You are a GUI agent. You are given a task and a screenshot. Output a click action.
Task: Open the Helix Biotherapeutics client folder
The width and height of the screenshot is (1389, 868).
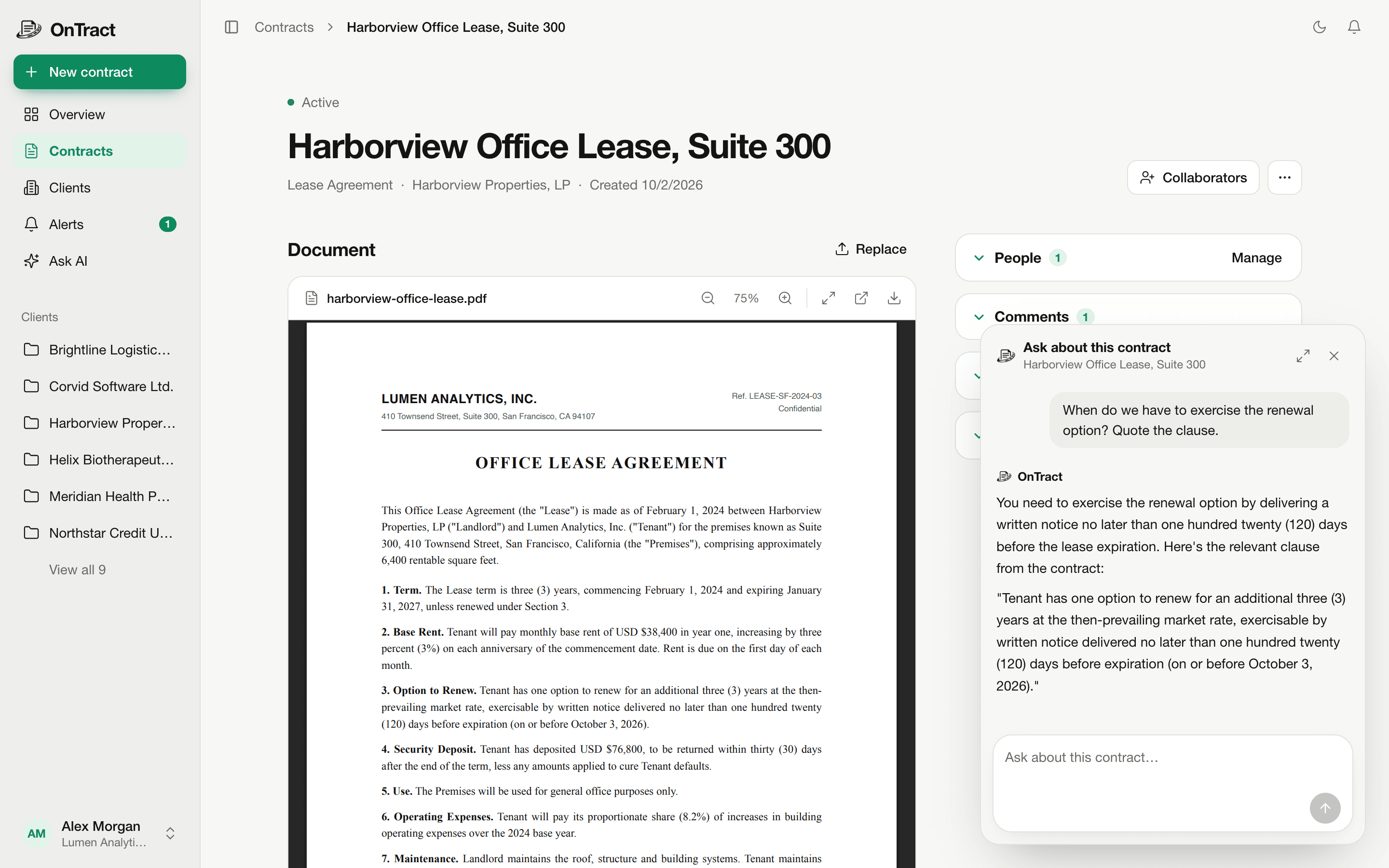(100, 460)
